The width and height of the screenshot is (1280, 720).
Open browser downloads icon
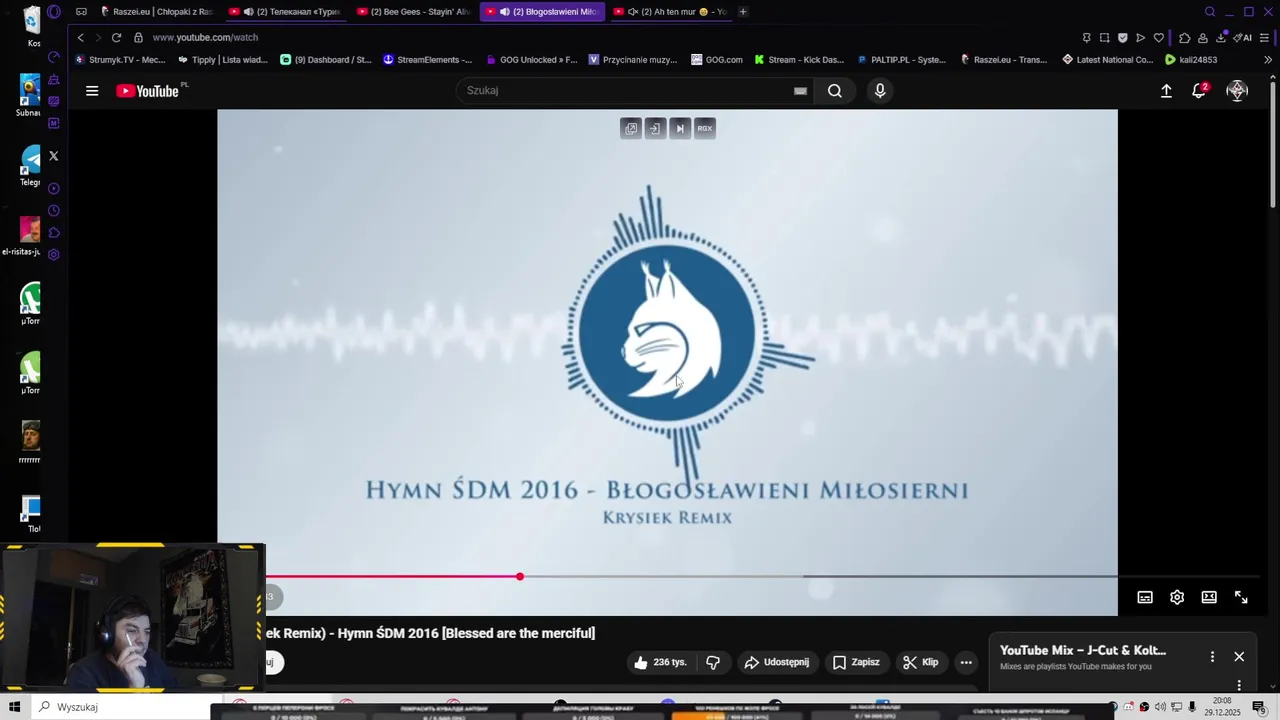[x=1221, y=38]
